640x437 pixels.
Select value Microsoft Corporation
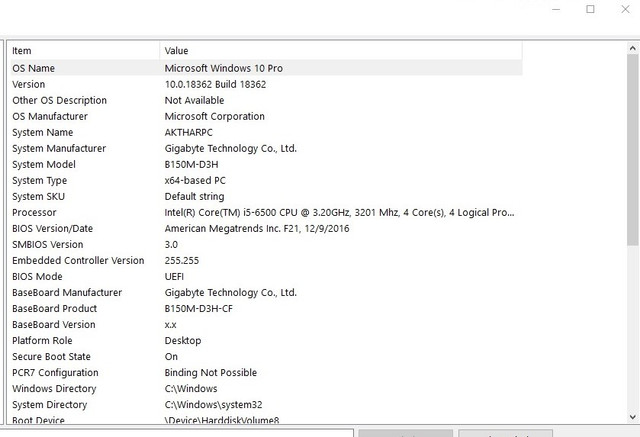(x=215, y=116)
